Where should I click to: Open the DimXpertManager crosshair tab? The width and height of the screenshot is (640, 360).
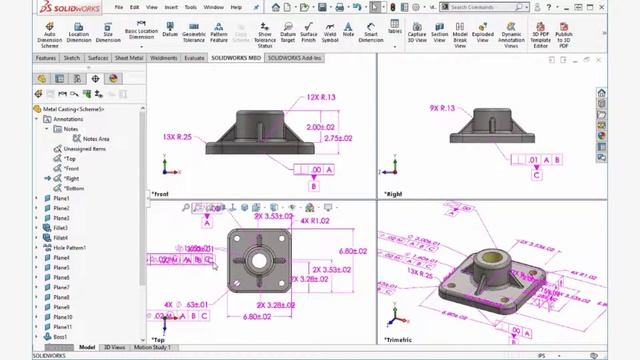95,78
